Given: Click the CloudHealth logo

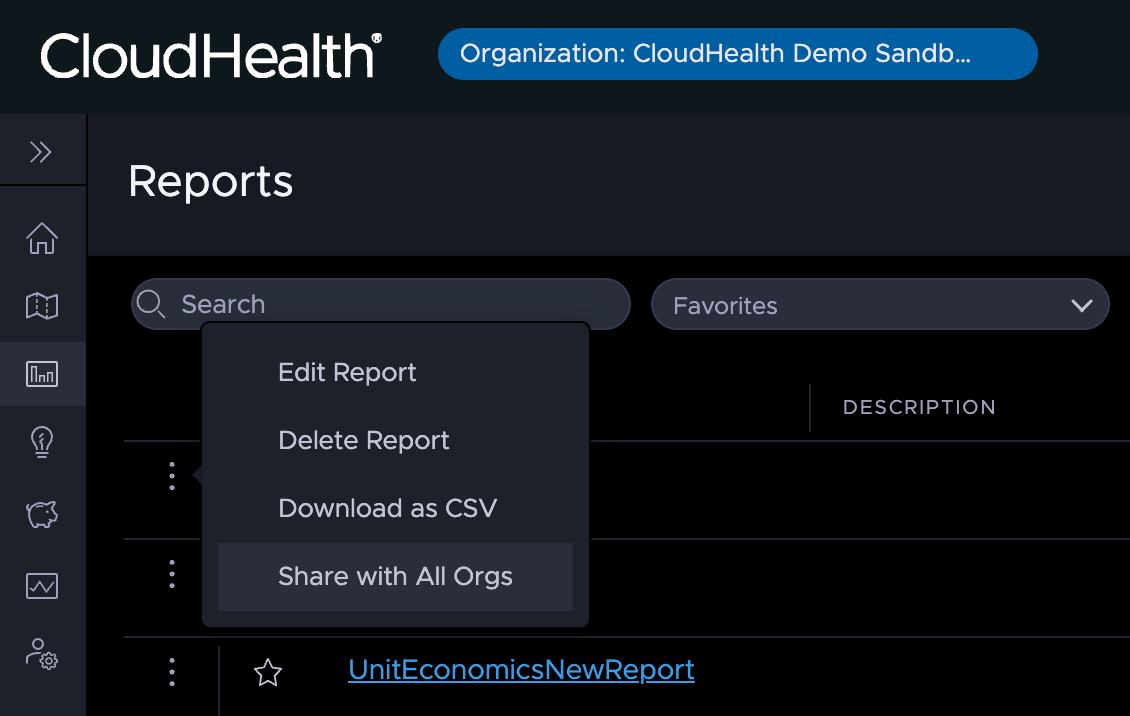Looking at the screenshot, I should pyautogui.click(x=211, y=55).
